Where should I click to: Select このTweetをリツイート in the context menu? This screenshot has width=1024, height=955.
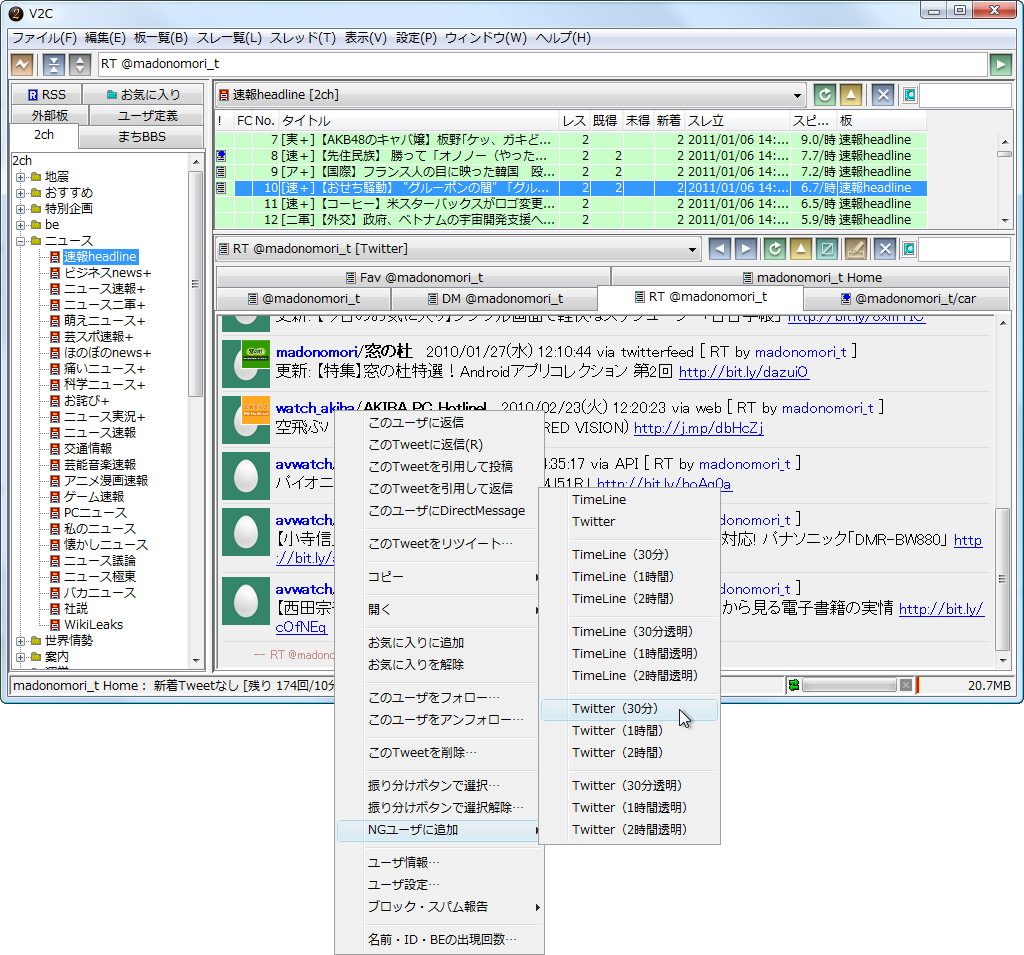tap(440, 543)
